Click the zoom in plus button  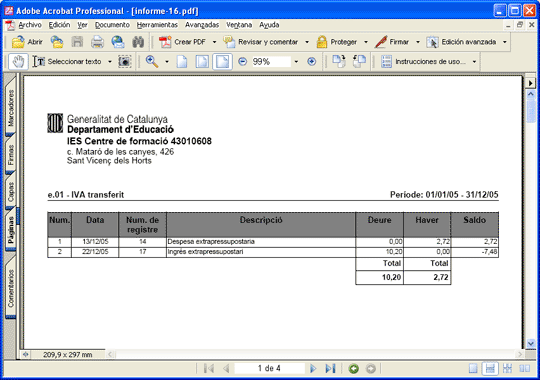311,62
